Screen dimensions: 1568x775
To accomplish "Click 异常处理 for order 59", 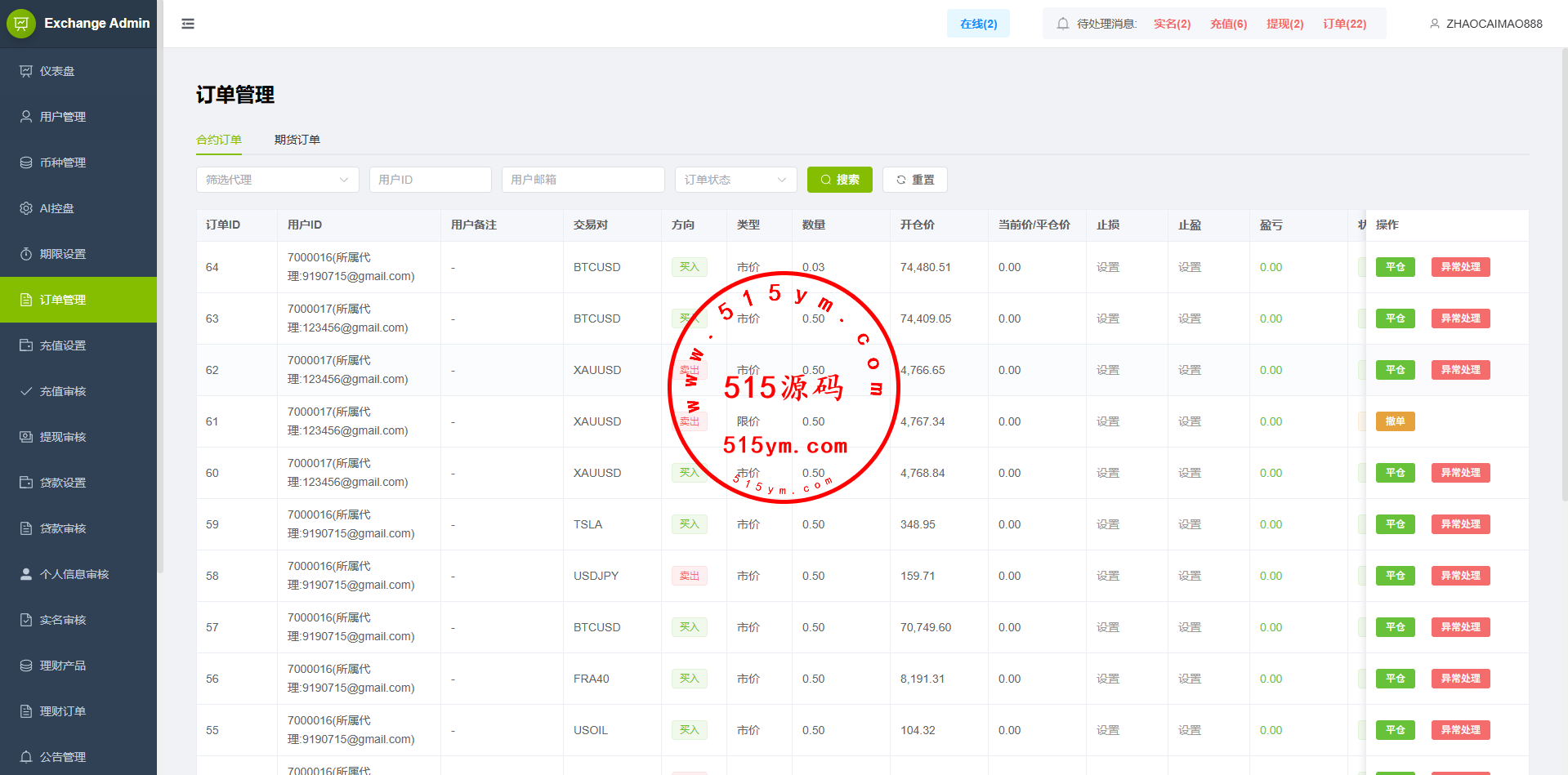I will [x=1460, y=524].
